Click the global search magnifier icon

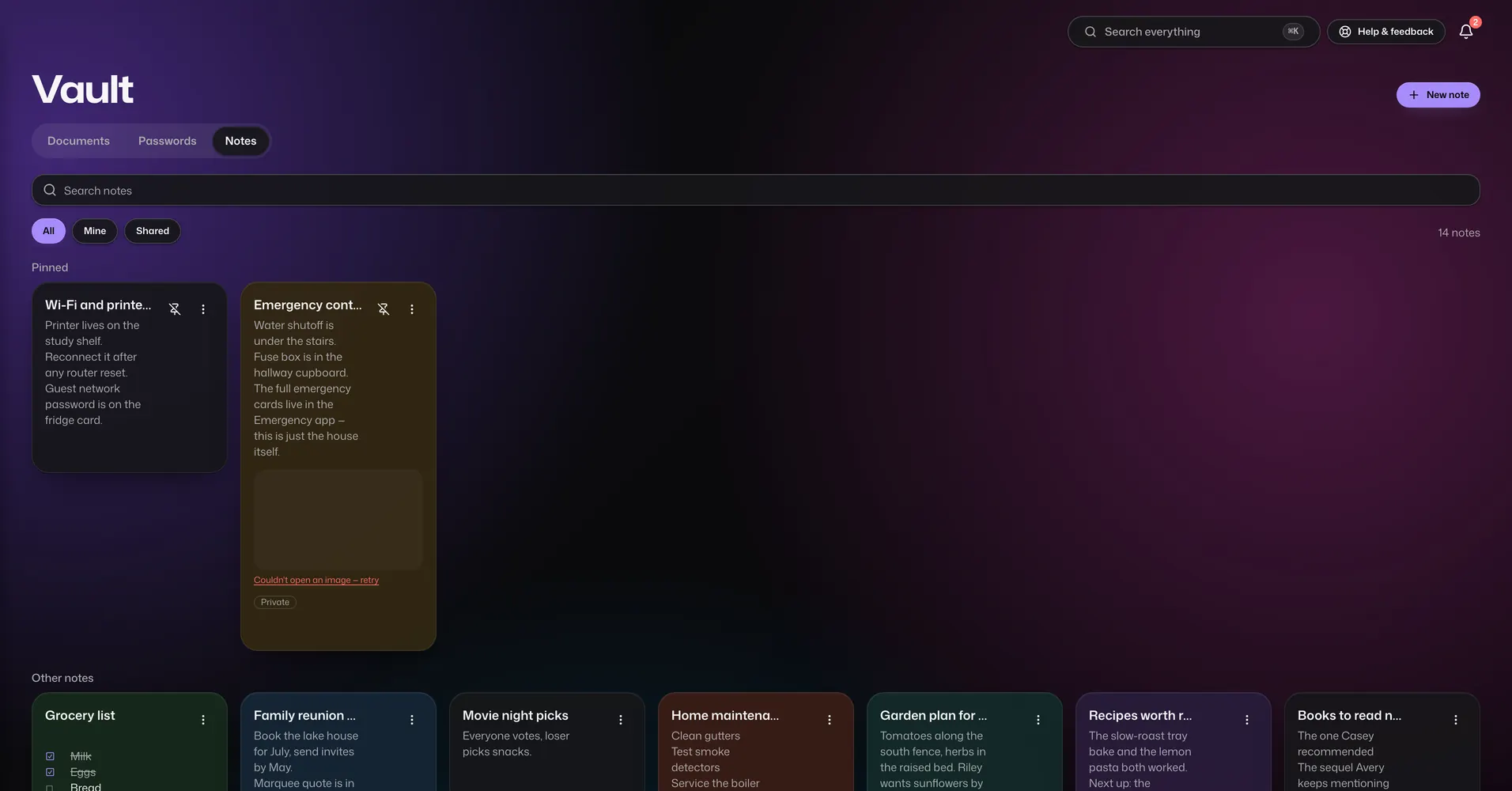point(1091,32)
